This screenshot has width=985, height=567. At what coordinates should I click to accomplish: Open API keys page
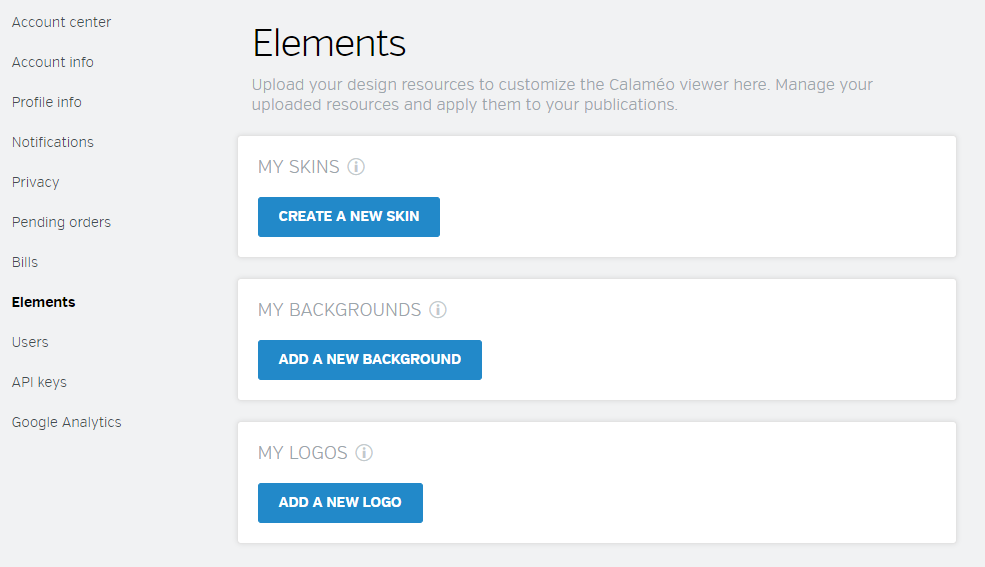pyautogui.click(x=39, y=382)
